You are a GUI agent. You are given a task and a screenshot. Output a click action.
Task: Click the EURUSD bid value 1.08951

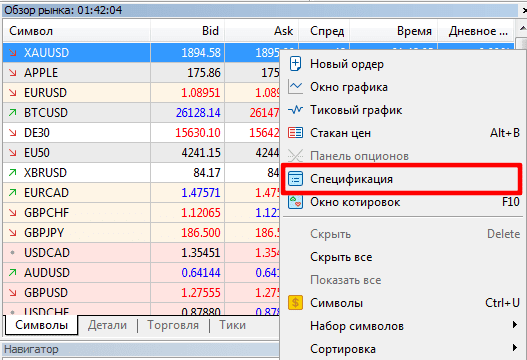tap(201, 93)
